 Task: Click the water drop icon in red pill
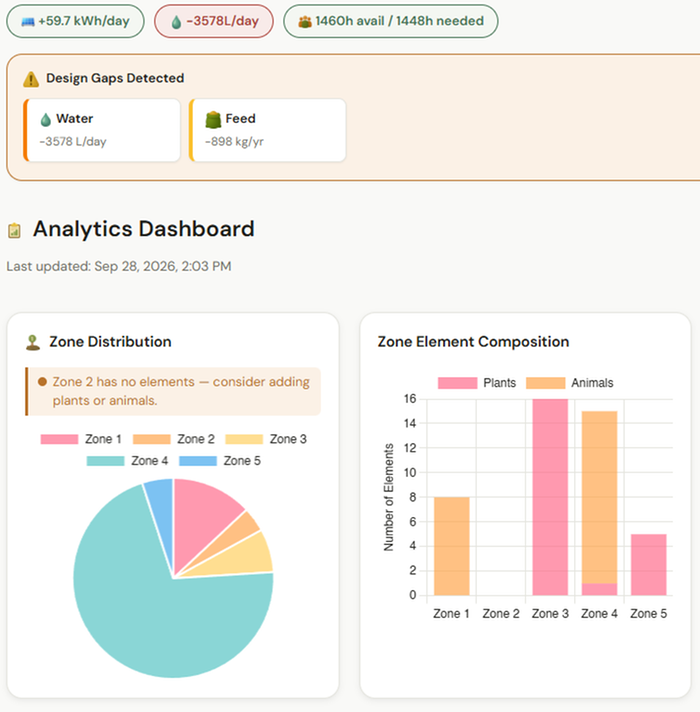(176, 22)
